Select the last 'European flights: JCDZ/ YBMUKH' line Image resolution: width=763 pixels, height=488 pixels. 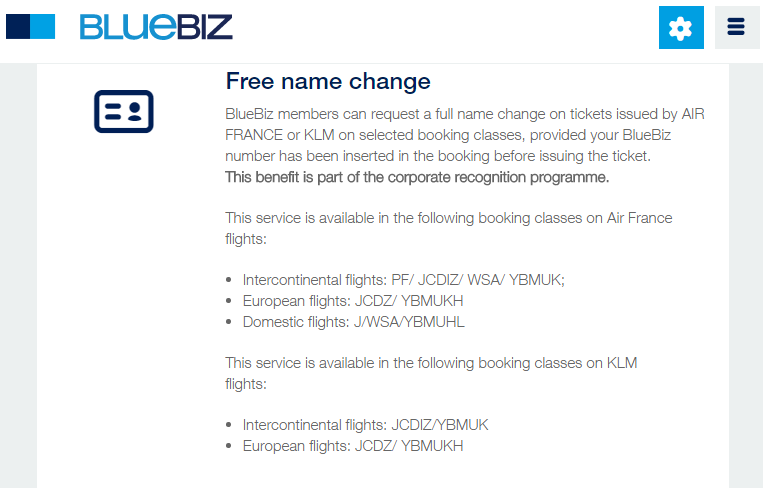point(353,446)
